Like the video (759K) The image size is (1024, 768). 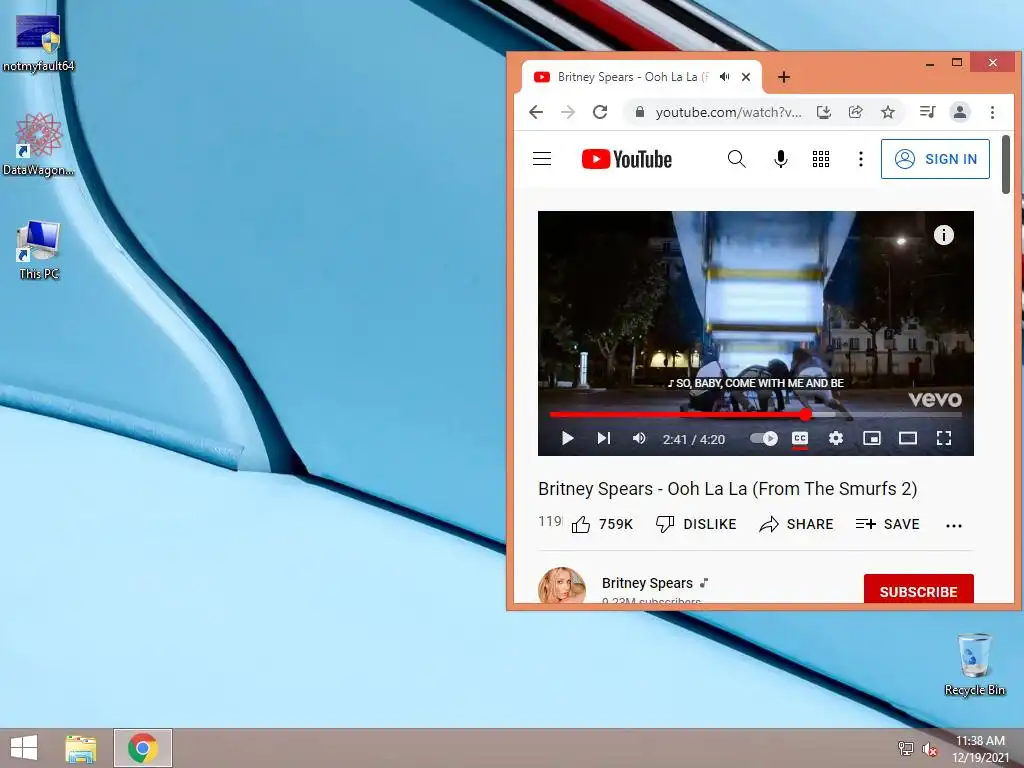click(602, 524)
